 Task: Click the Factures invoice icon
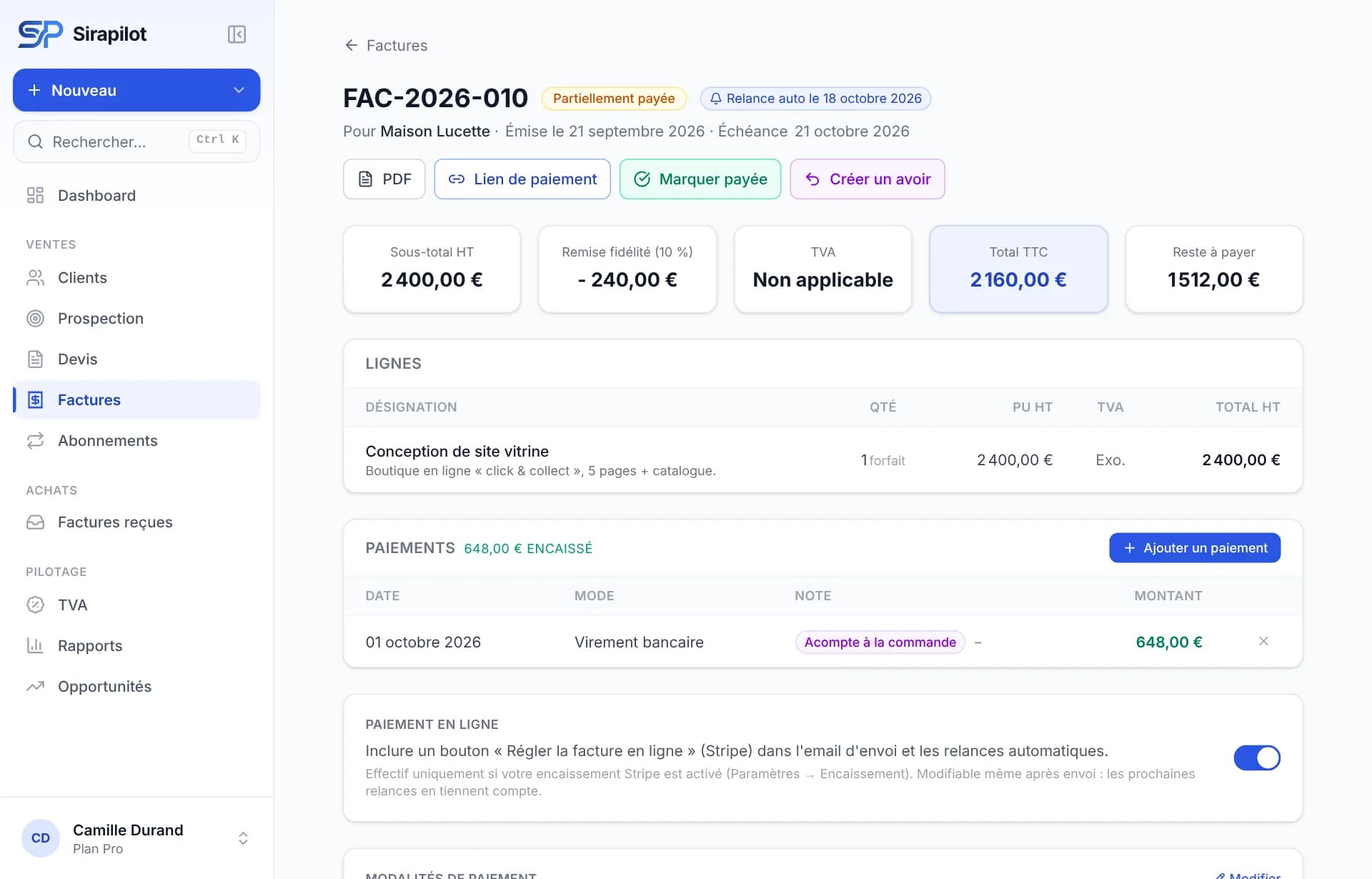point(35,400)
